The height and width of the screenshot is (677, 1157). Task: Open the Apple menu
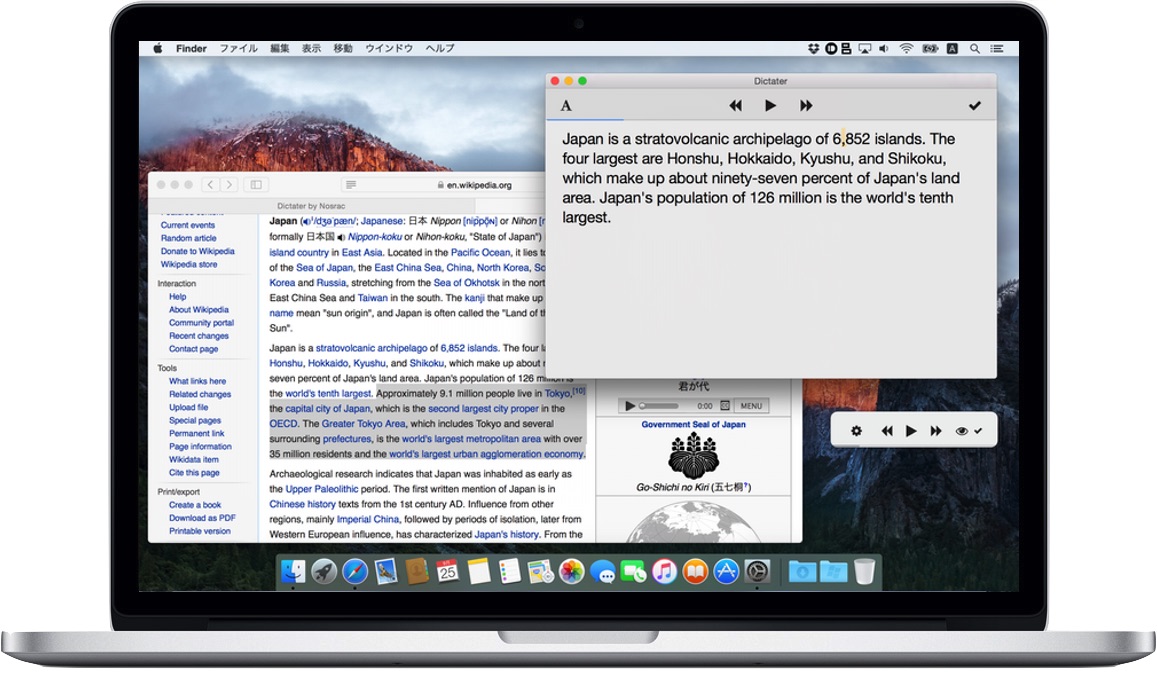[157, 48]
